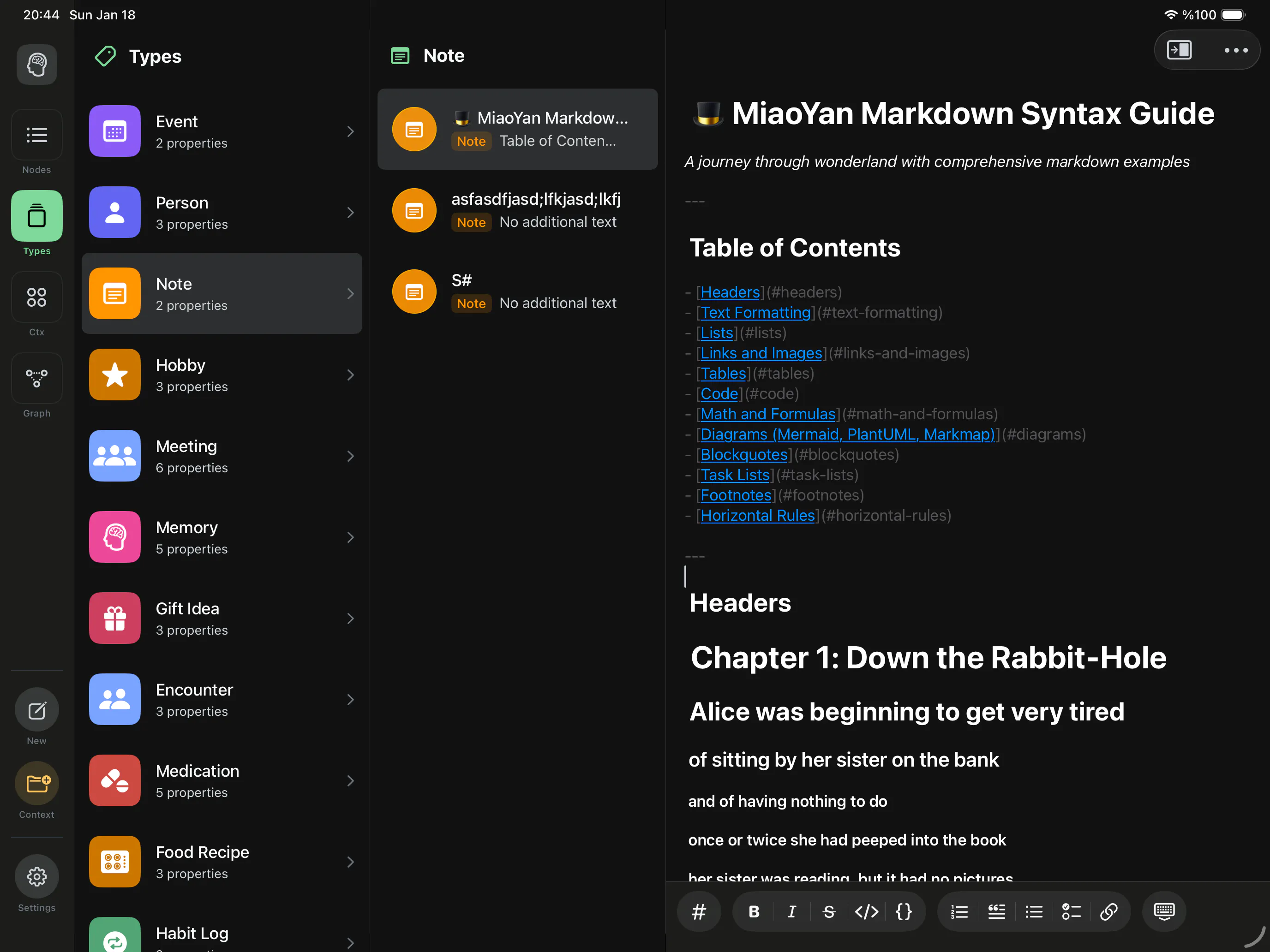The image size is (1270, 952).
Task: Toggle bold formatting
Action: click(755, 911)
